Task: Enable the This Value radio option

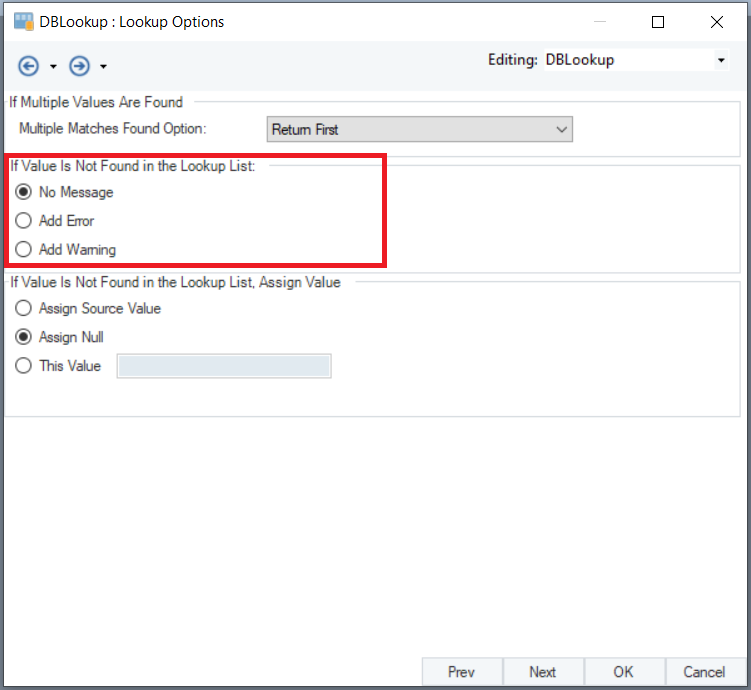Action: pyautogui.click(x=24, y=366)
